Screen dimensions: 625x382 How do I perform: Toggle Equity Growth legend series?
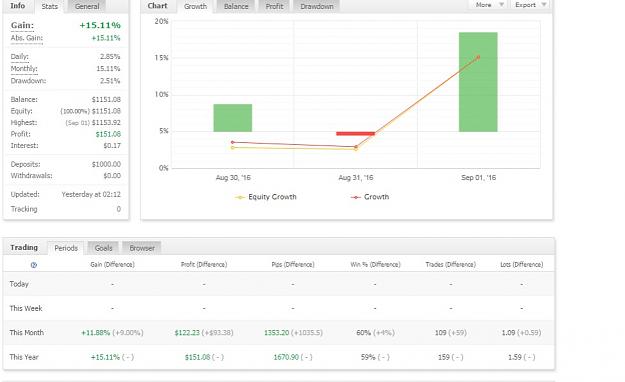pyautogui.click(x=266, y=197)
